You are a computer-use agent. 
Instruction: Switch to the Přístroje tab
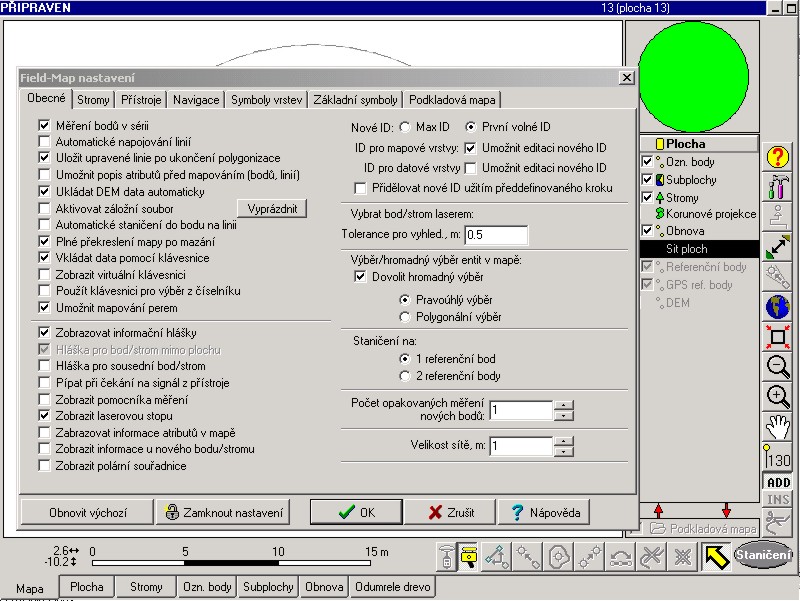[x=141, y=100]
